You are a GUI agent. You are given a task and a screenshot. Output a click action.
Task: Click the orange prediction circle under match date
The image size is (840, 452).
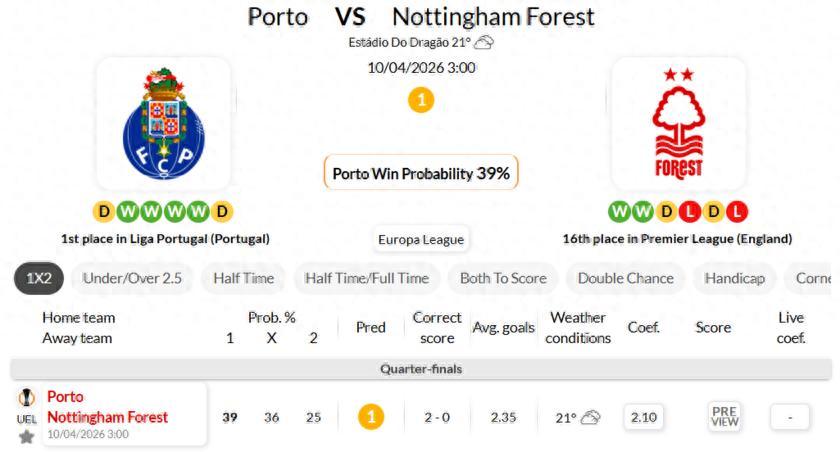(421, 100)
